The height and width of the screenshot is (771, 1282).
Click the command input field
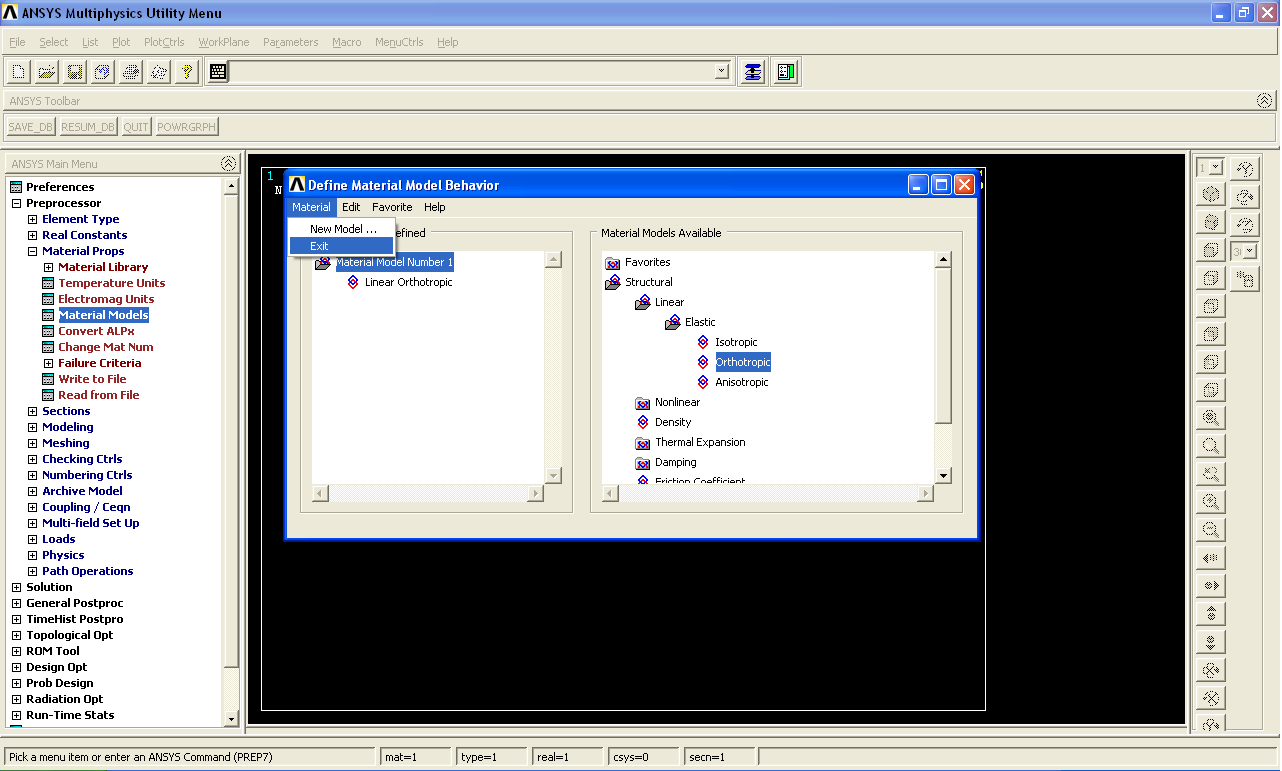pos(472,72)
